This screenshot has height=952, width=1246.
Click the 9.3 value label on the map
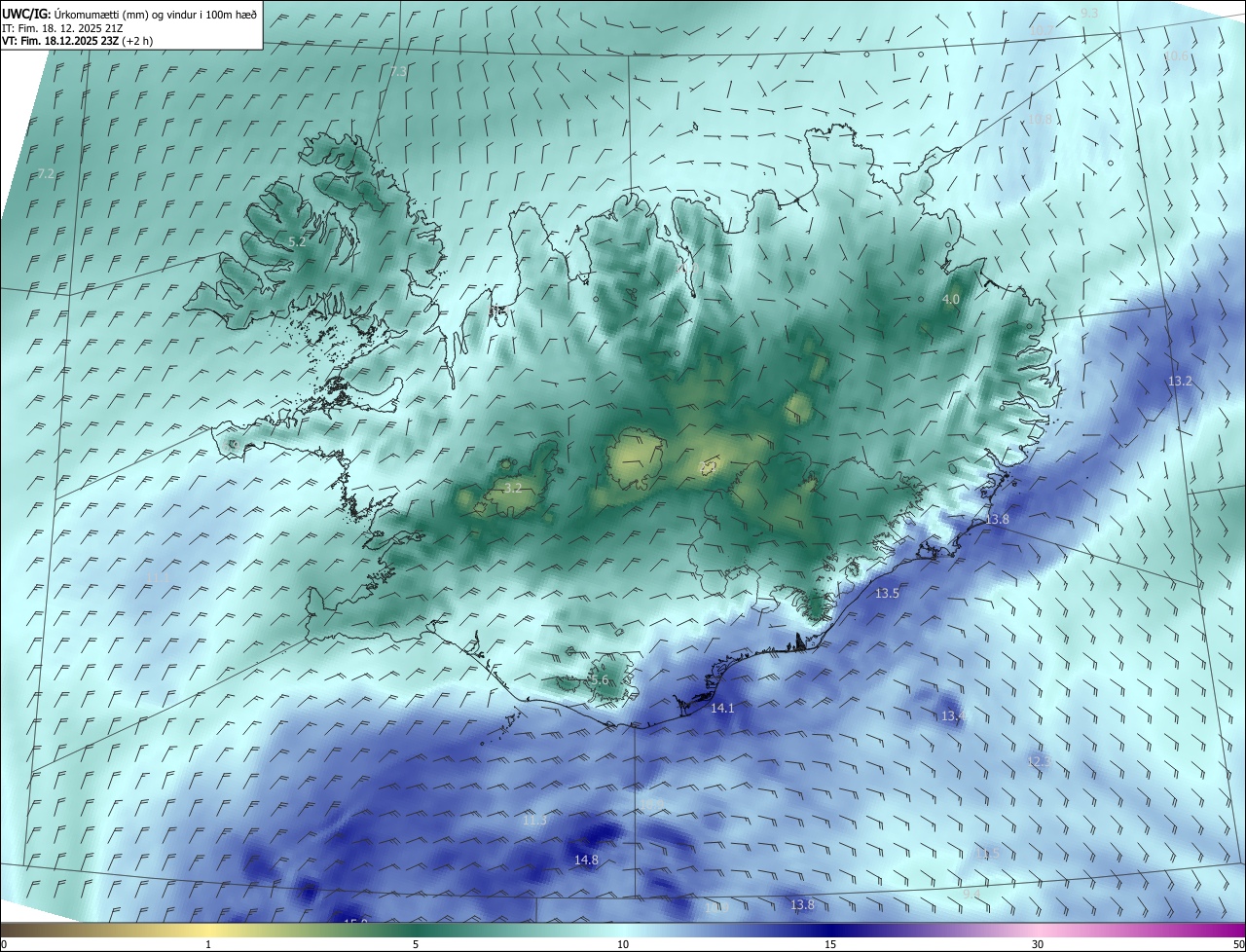(x=1089, y=13)
